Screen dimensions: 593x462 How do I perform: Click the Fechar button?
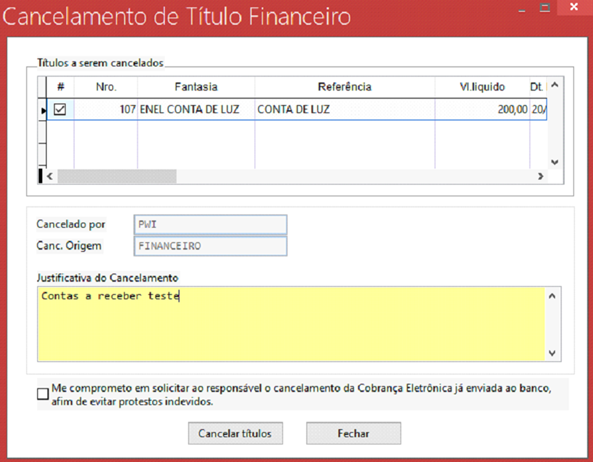pos(353,433)
